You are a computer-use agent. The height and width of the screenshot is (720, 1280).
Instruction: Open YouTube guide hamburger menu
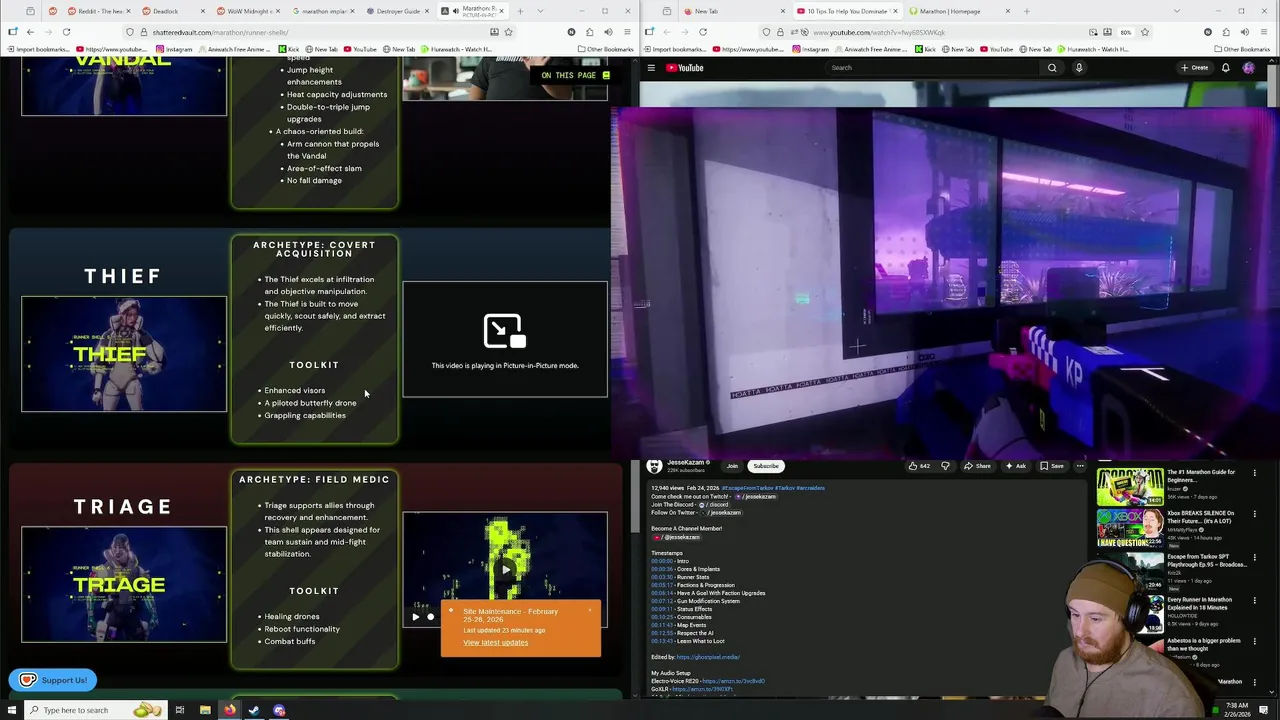point(651,68)
